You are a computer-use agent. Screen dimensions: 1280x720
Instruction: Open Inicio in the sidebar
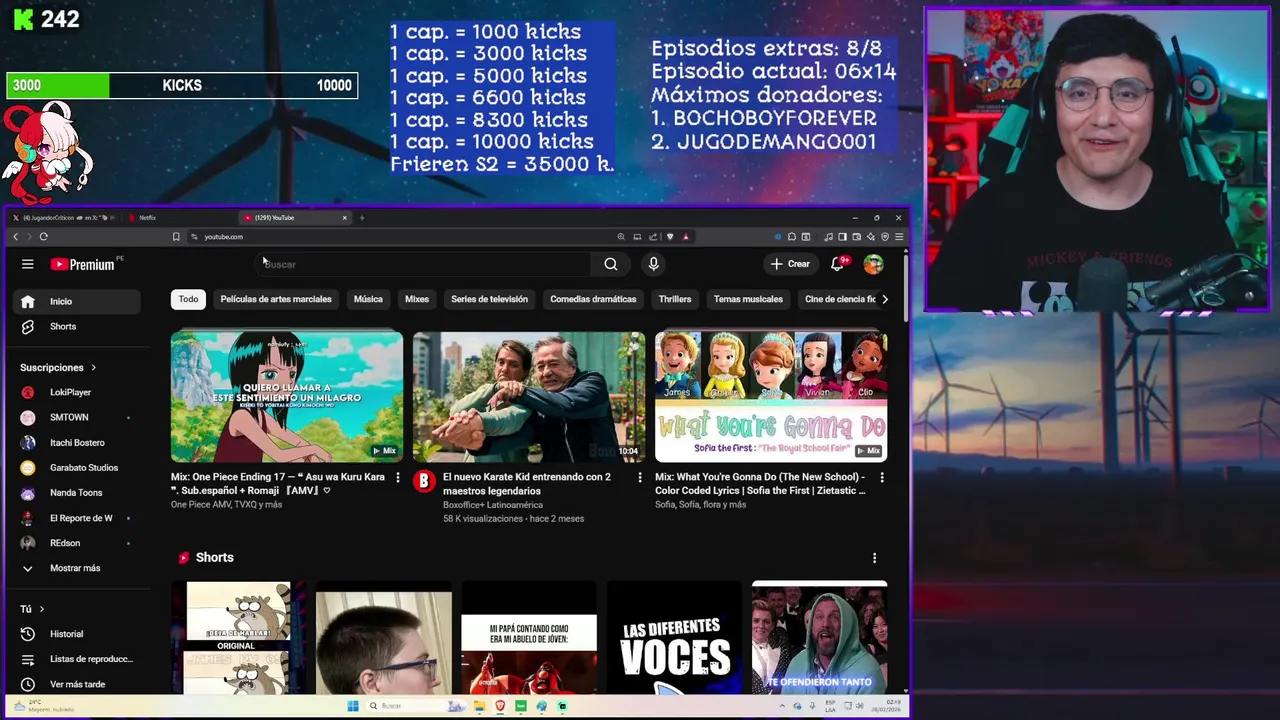click(x=77, y=301)
